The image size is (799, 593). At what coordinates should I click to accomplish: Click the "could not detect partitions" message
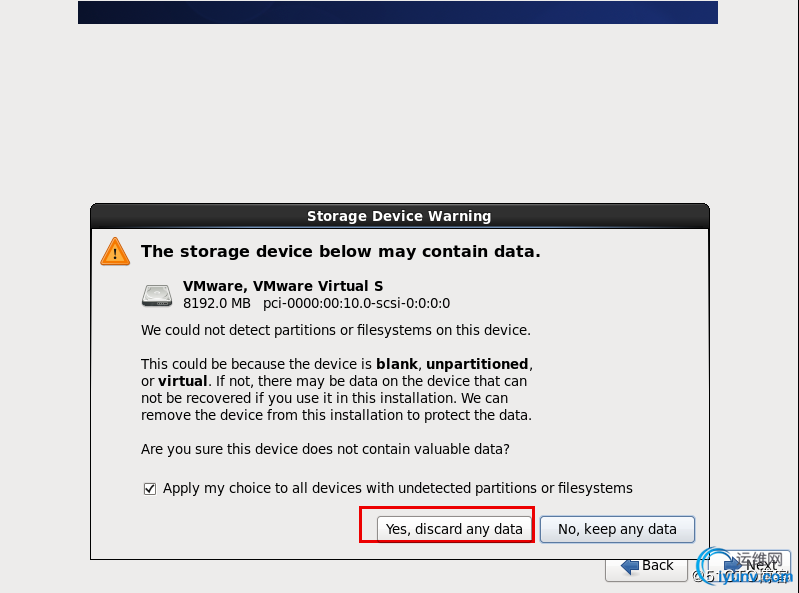[x=335, y=330]
